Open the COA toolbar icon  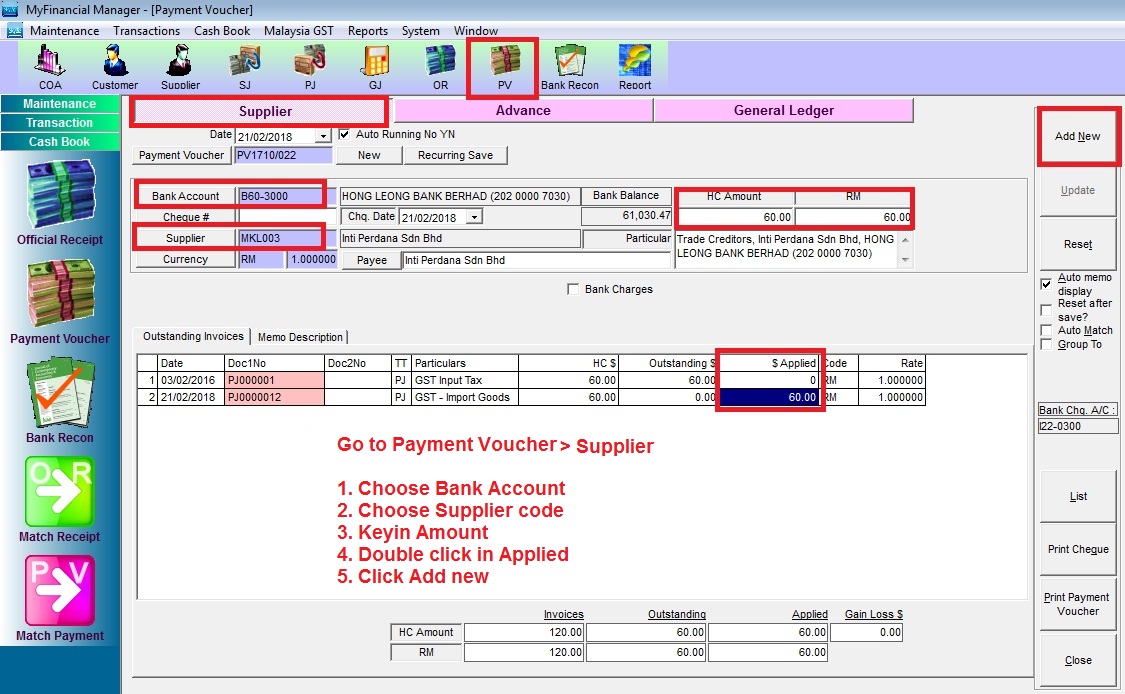pos(50,66)
